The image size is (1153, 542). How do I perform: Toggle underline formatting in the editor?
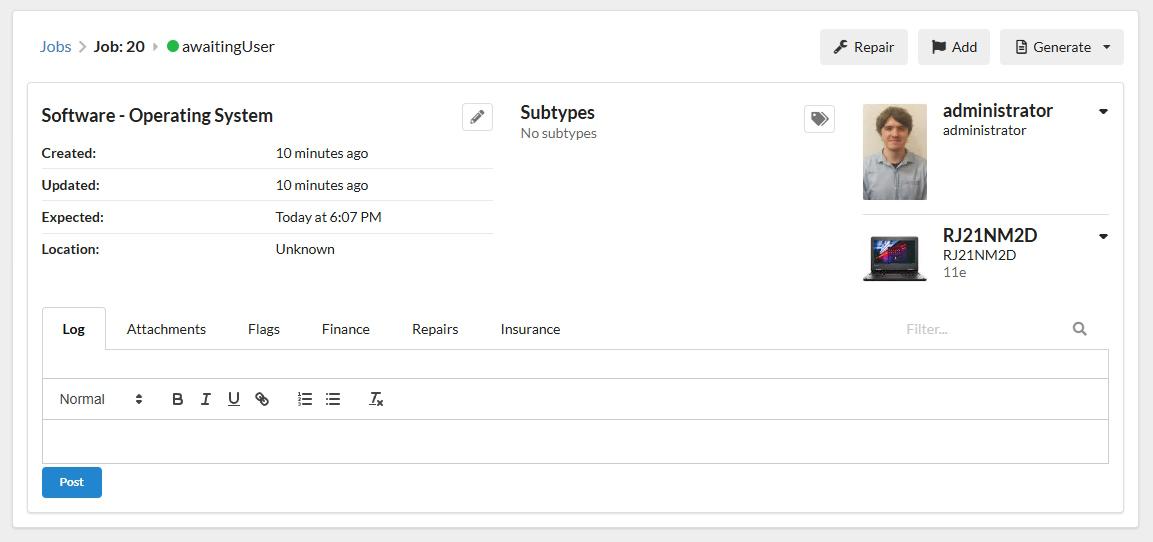(233, 399)
